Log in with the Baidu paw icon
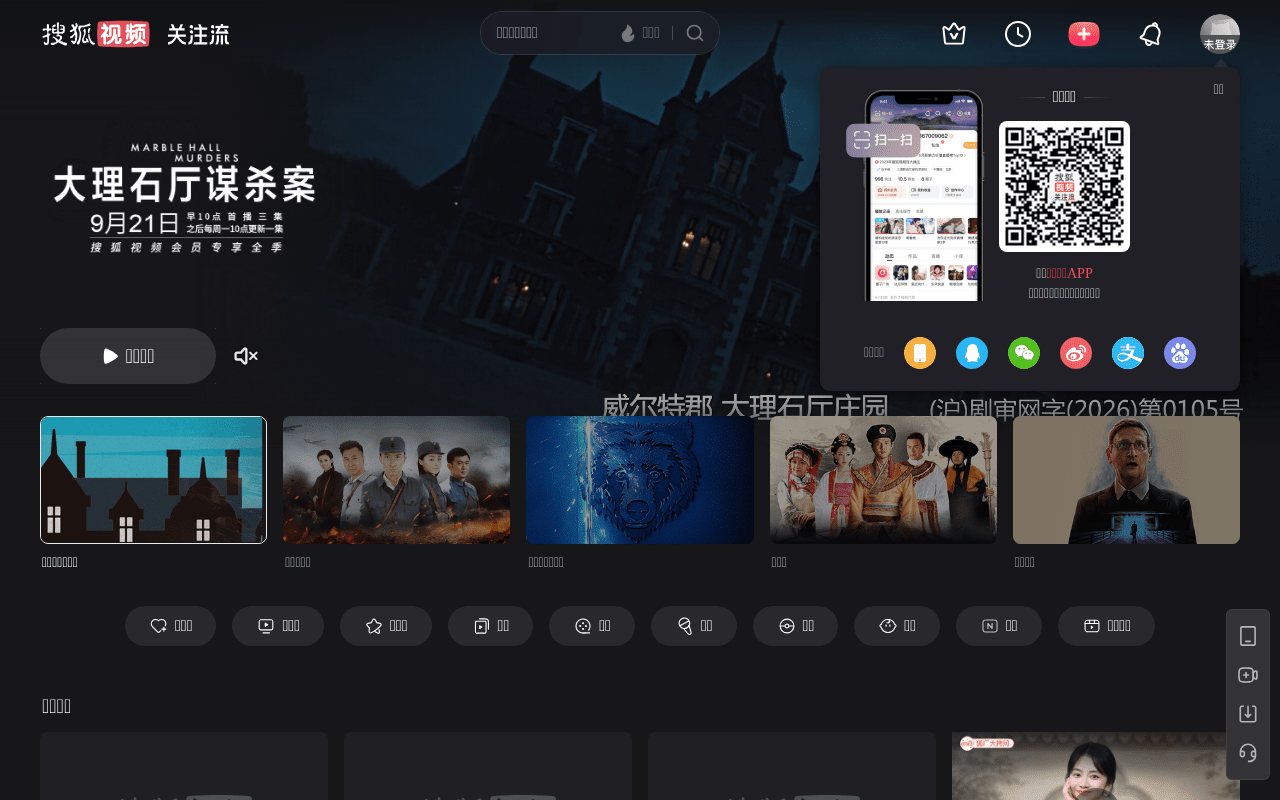The width and height of the screenshot is (1280, 800). 1180,353
